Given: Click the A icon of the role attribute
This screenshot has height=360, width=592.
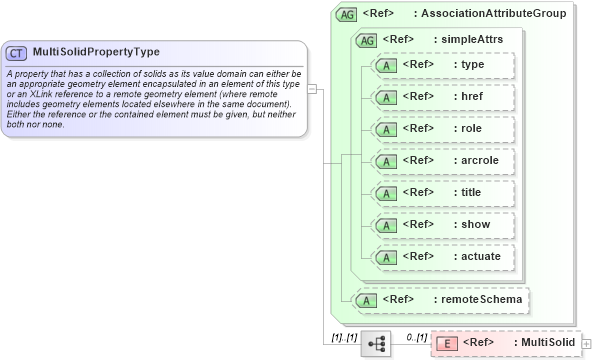Looking at the screenshot, I should [x=386, y=130].
